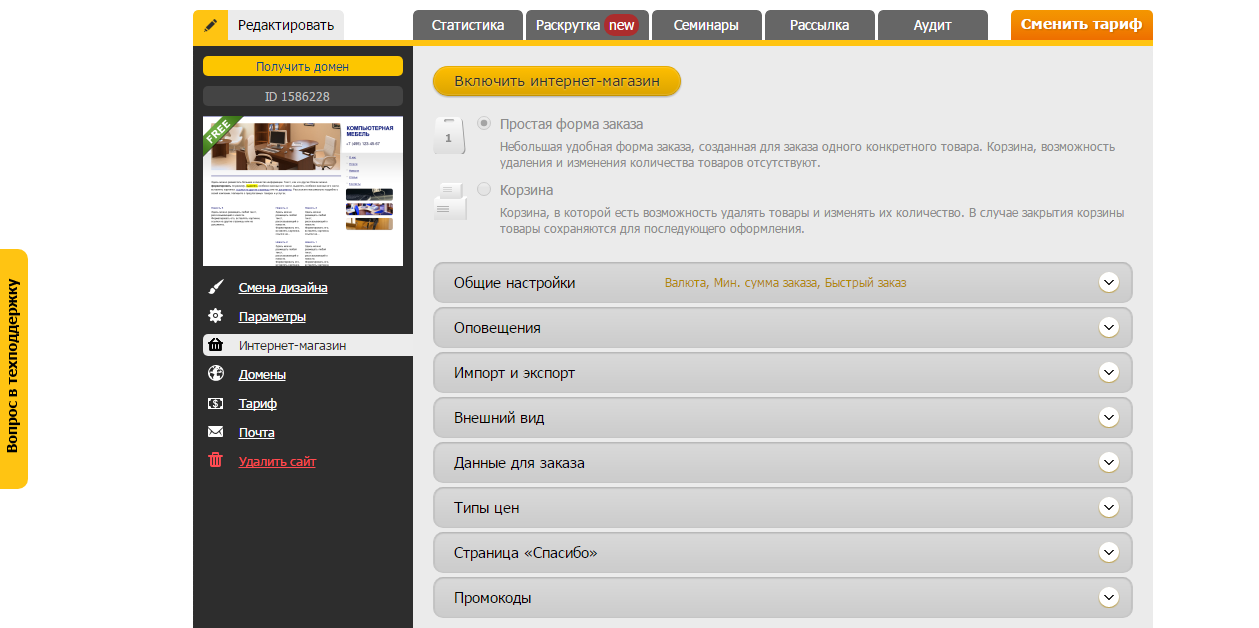The image size is (1259, 628).
Task: Click the price tag icon for simple order form
Action: (449, 135)
